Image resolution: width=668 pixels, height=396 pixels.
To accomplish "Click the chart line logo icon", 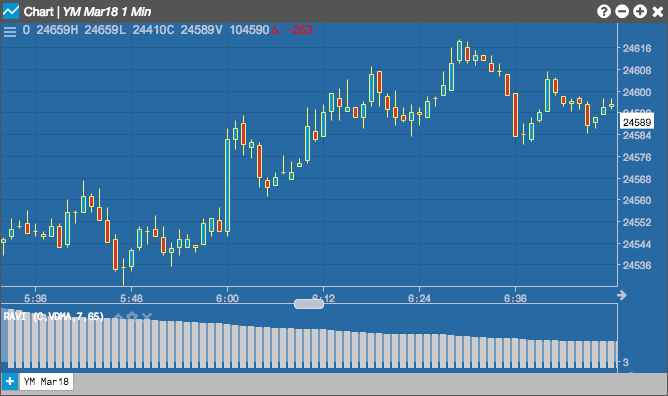I will point(11,11).
